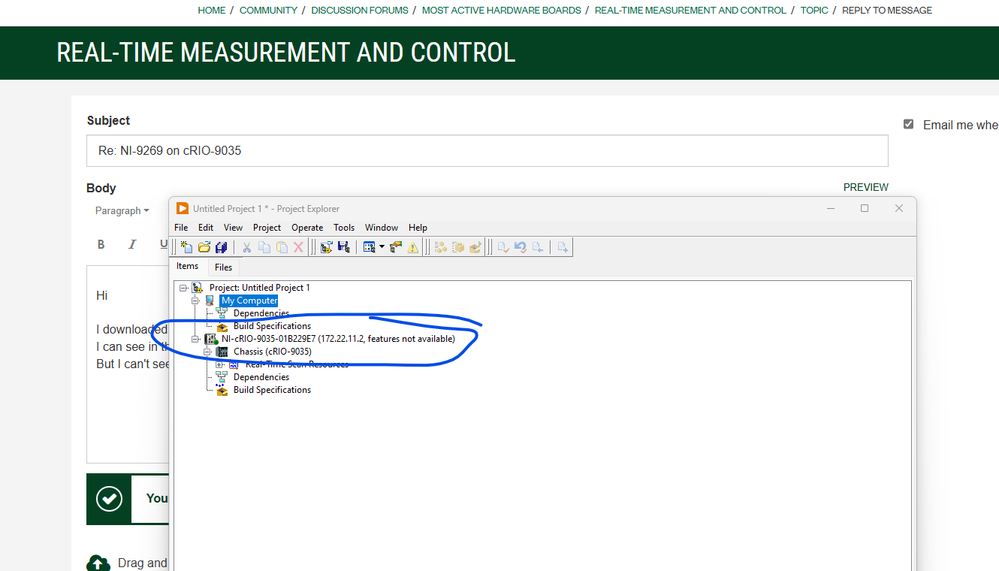Click the cRIO target device icon
The image size is (999, 571).
(x=211, y=339)
